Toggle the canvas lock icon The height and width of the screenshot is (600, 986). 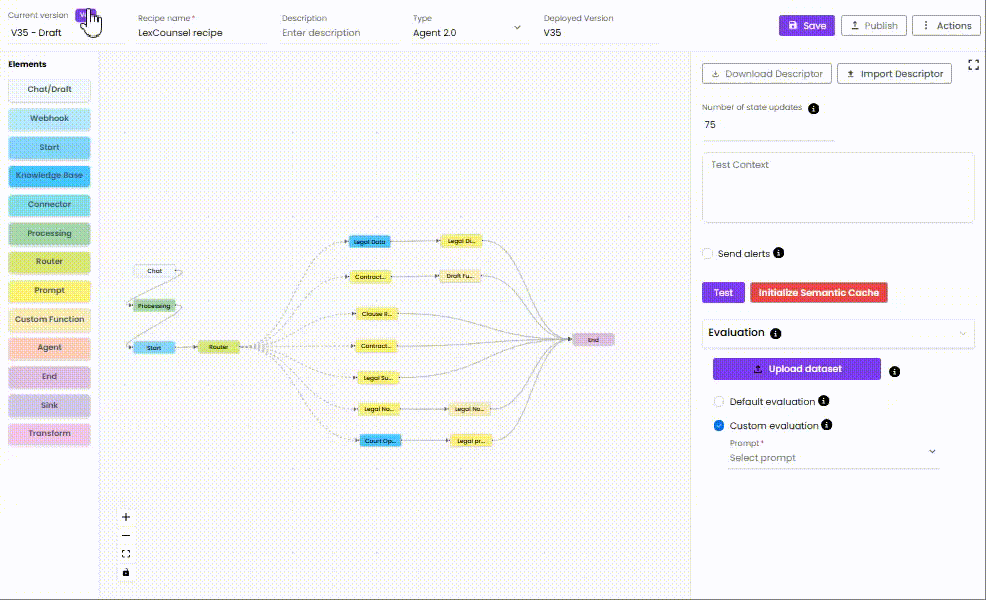tap(126, 573)
